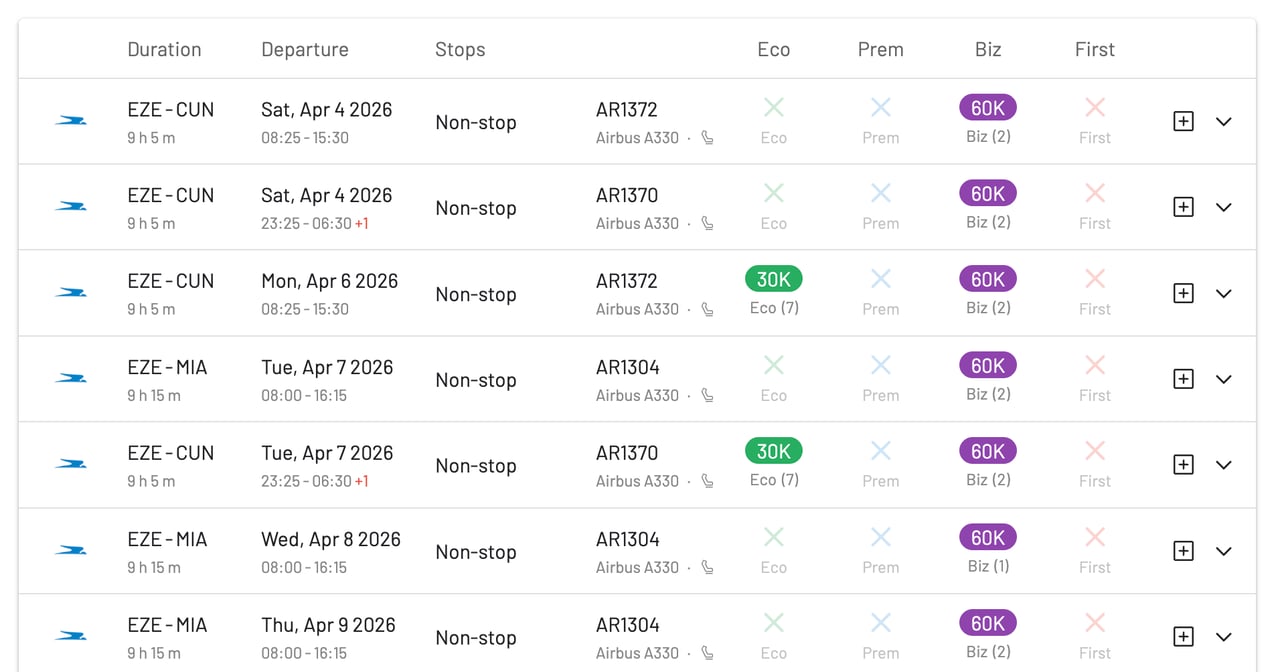Expand details for the AR1372 Apr 4 flight

pyautogui.click(x=1224, y=121)
